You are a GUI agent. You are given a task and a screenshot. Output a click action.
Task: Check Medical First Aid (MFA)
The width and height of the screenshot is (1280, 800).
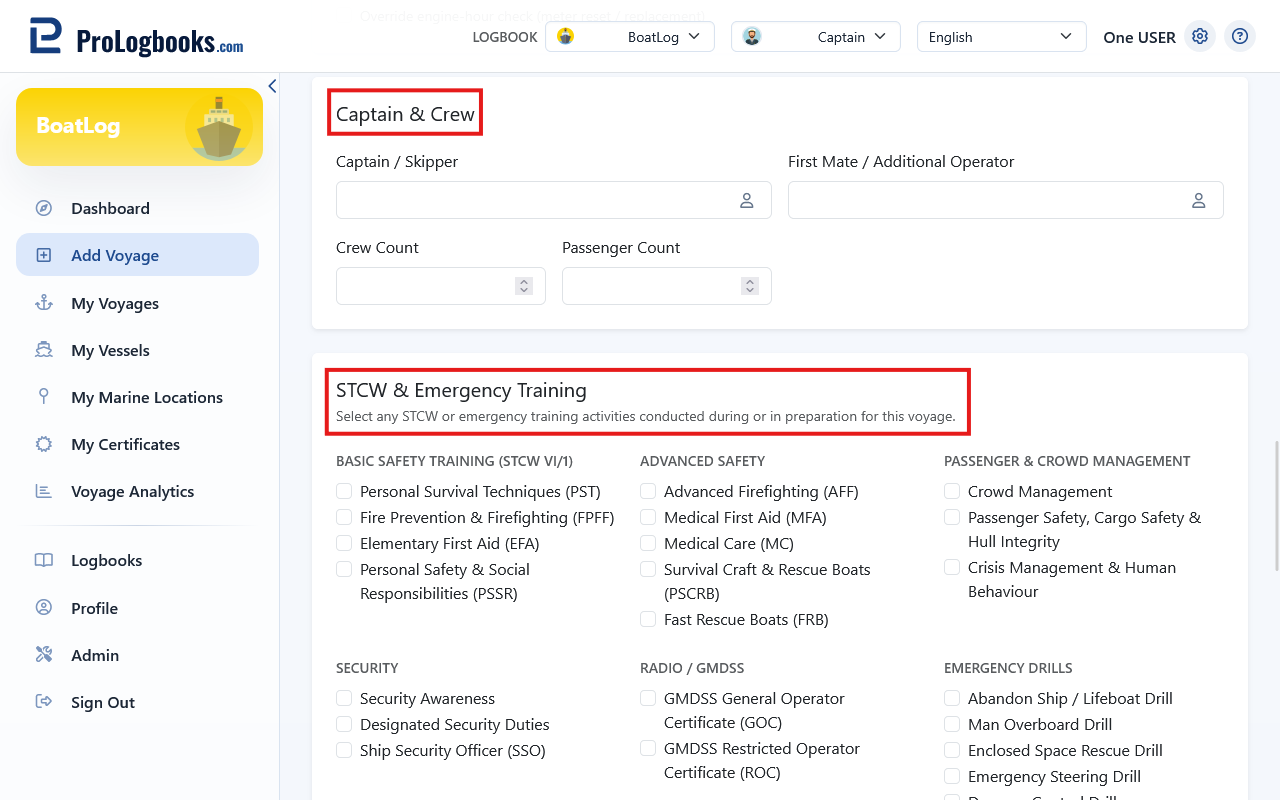[648, 517]
